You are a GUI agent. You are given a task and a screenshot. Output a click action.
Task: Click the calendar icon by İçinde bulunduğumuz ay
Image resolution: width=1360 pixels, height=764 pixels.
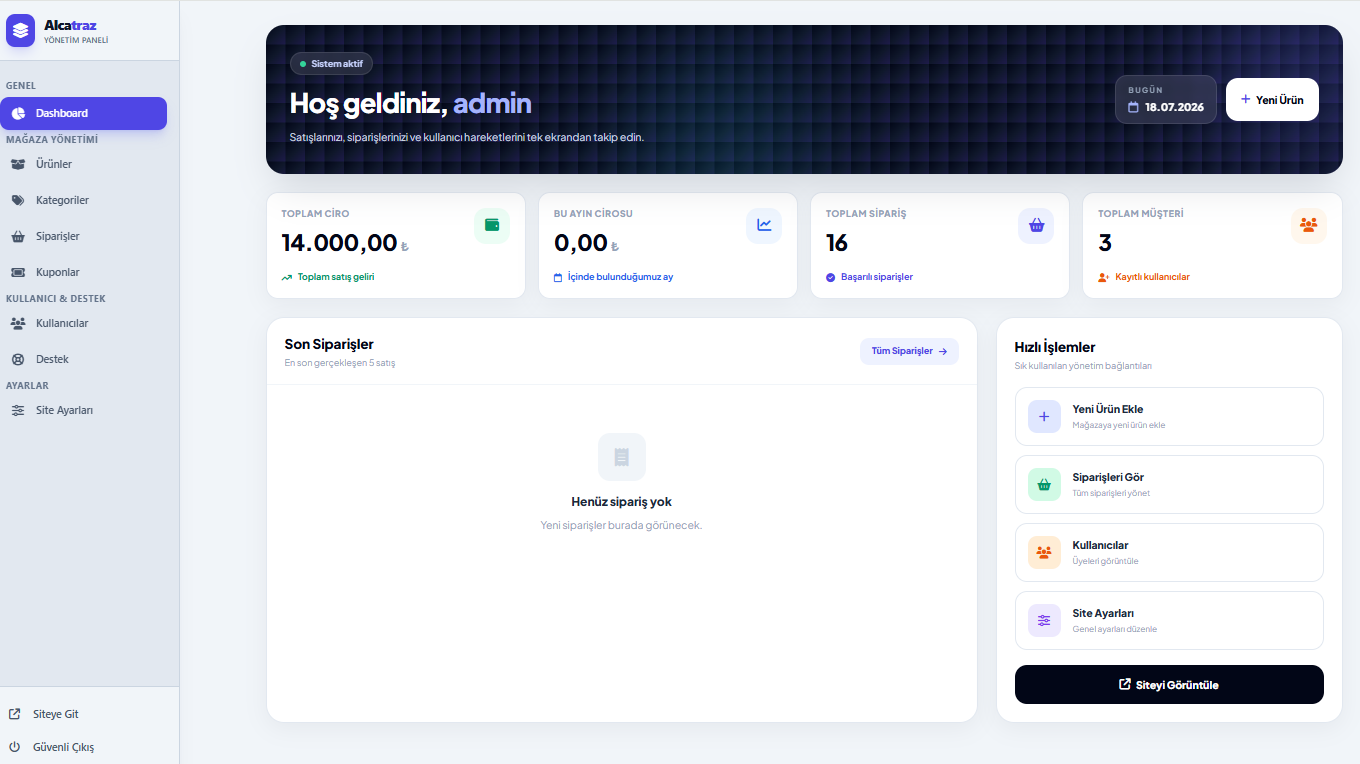pyautogui.click(x=559, y=277)
